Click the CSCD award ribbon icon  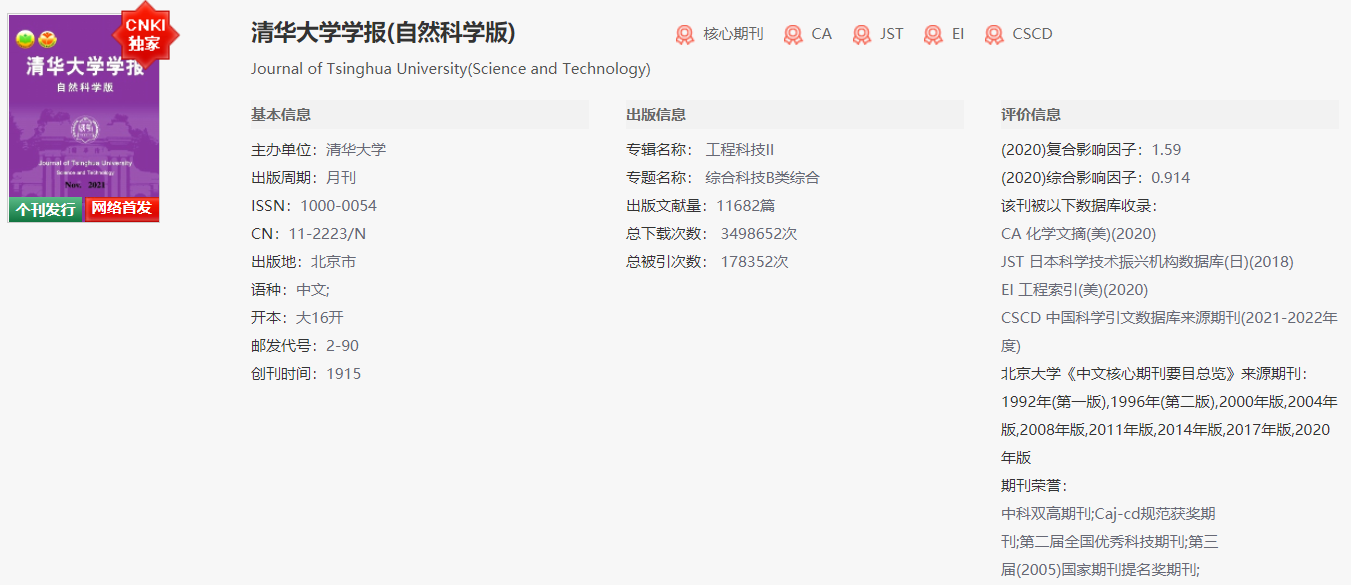tap(994, 35)
